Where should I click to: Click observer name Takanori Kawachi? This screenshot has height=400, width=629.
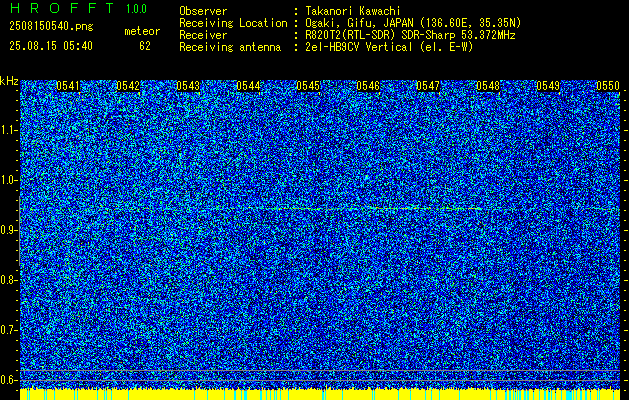353,11
